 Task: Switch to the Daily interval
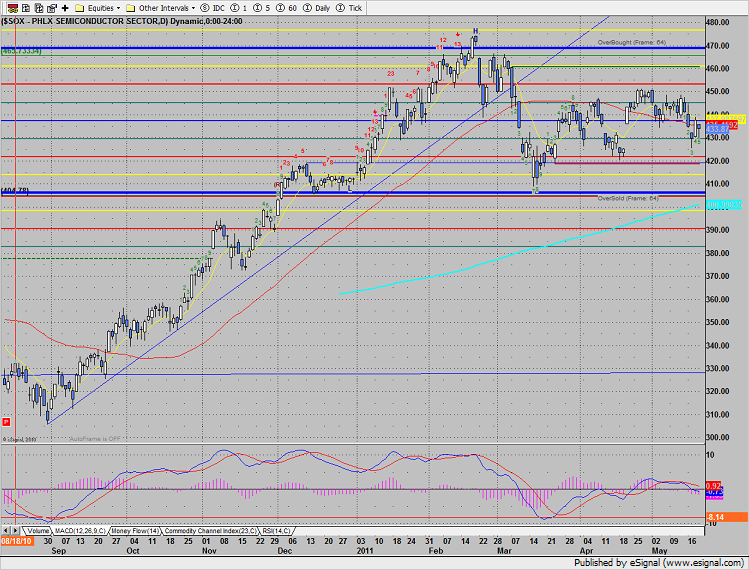click(317, 8)
